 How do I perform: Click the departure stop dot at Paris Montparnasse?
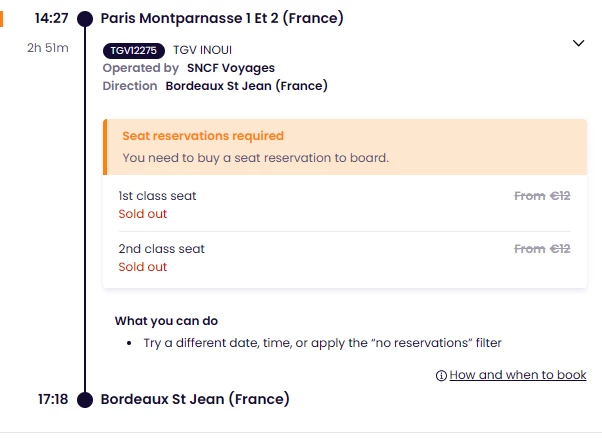(x=85, y=19)
